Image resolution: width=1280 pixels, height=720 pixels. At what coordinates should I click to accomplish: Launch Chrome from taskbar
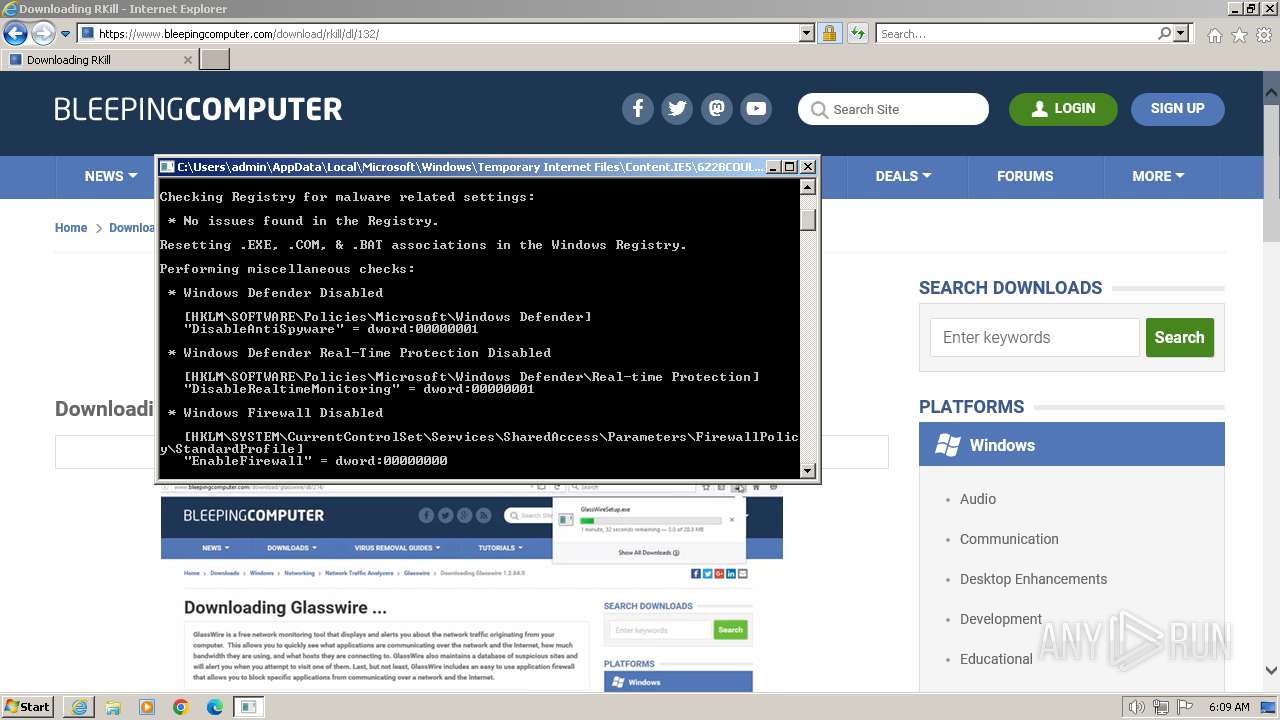coord(181,707)
